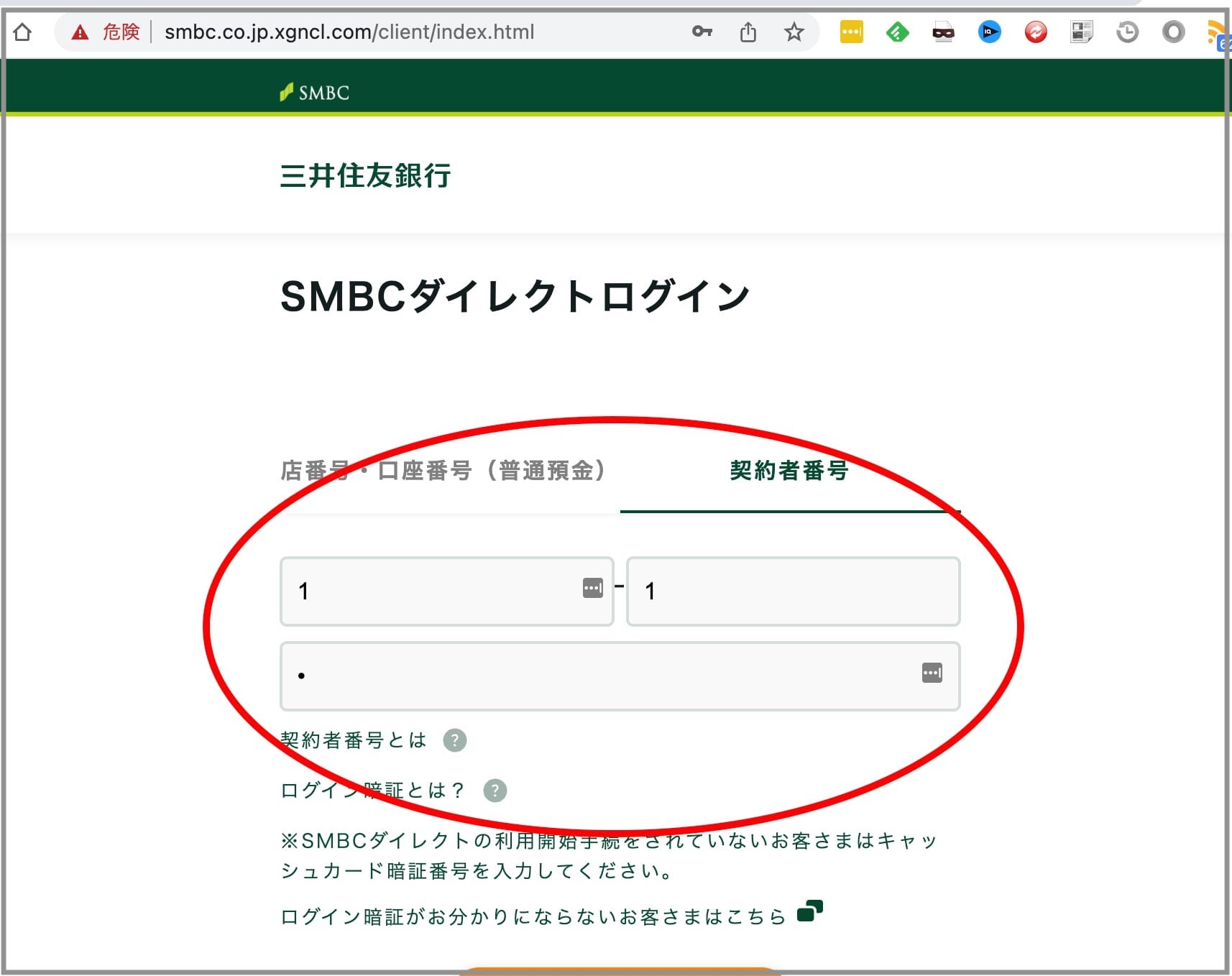Open the grey clock history extension
This screenshot has width=1232, height=976.
point(1127,32)
